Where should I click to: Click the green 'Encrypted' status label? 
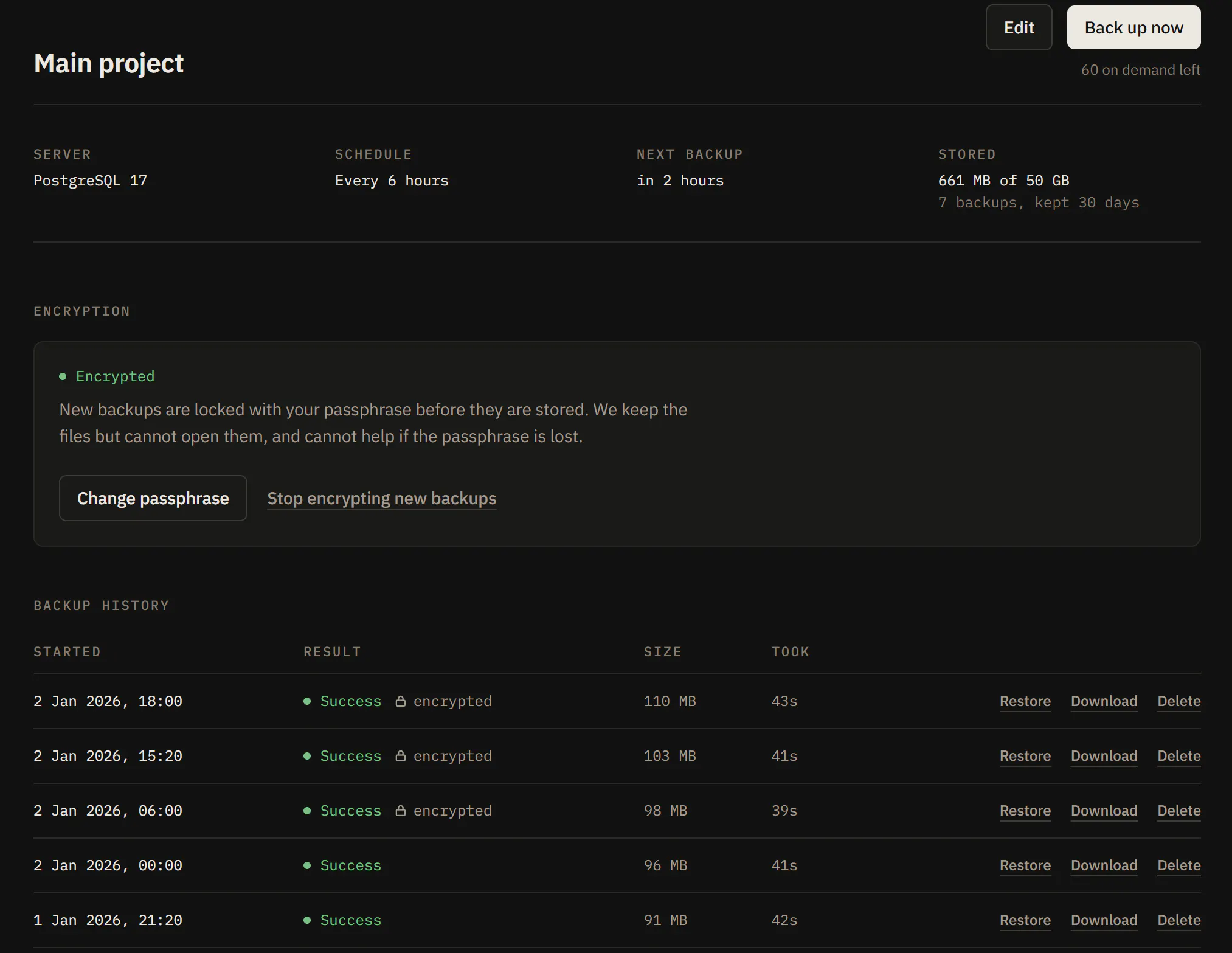point(115,376)
